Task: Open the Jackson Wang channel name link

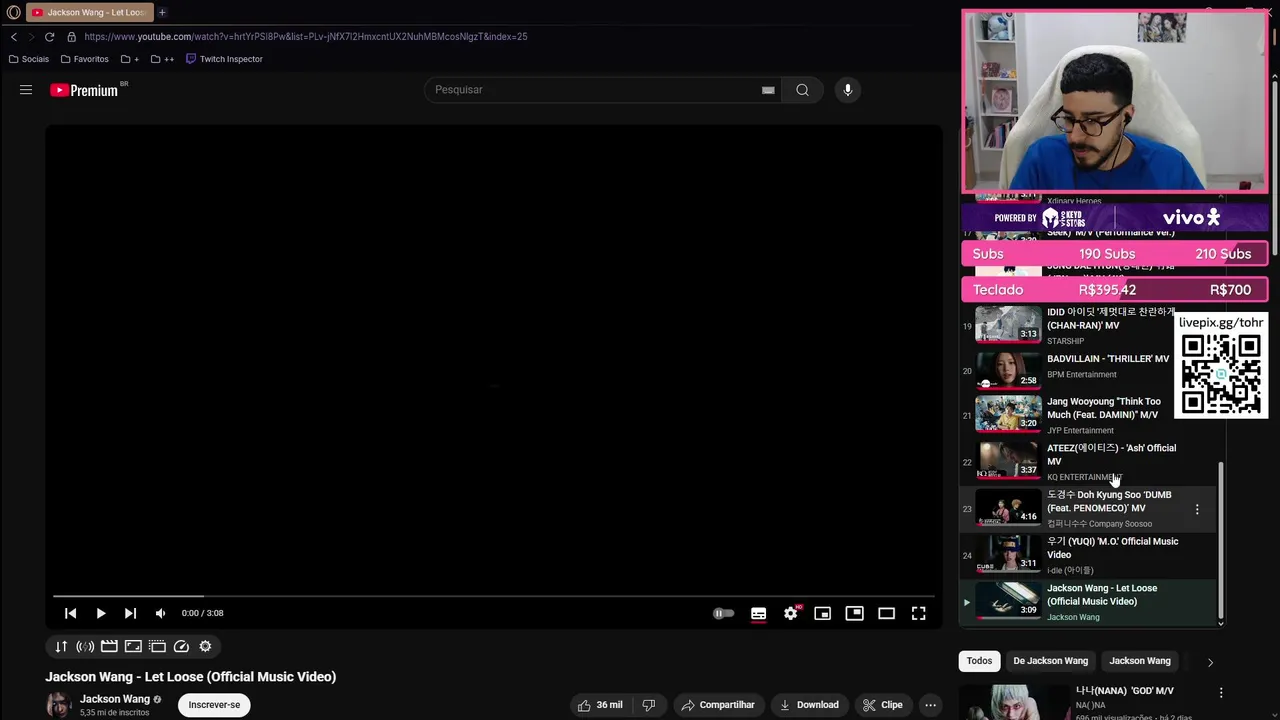Action: click(115, 699)
